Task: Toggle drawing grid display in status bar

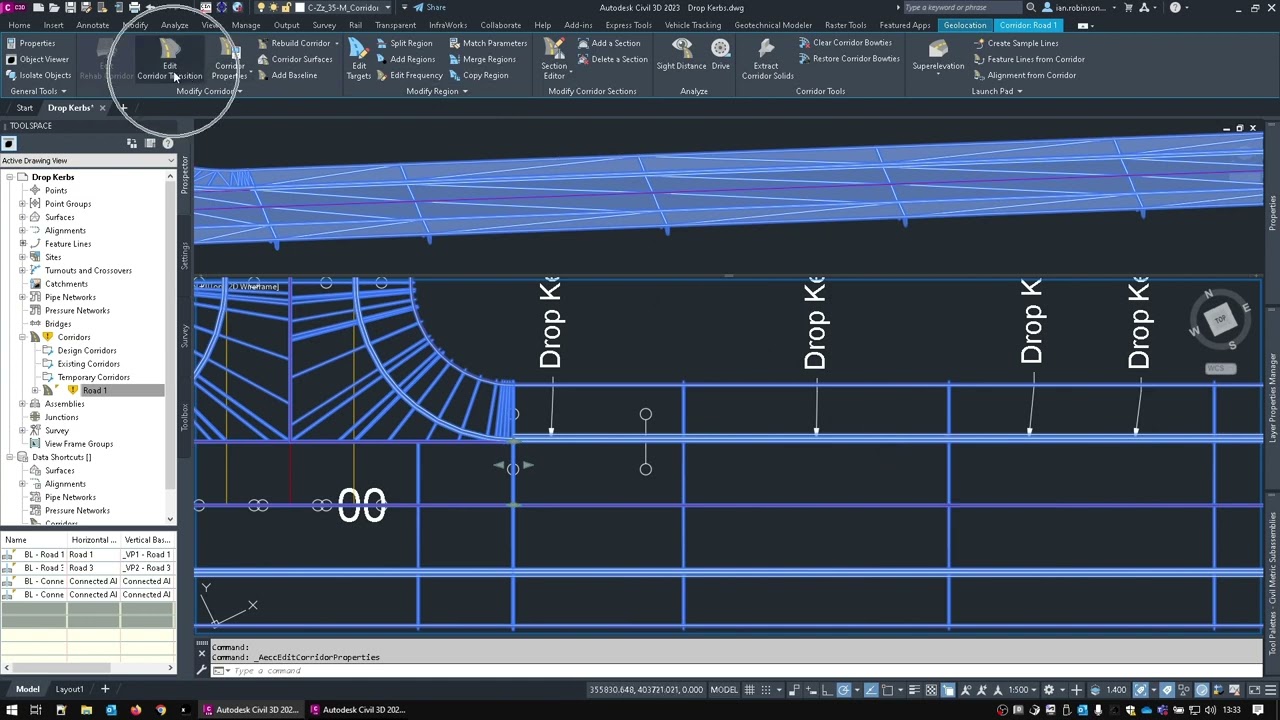Action: pos(749,689)
